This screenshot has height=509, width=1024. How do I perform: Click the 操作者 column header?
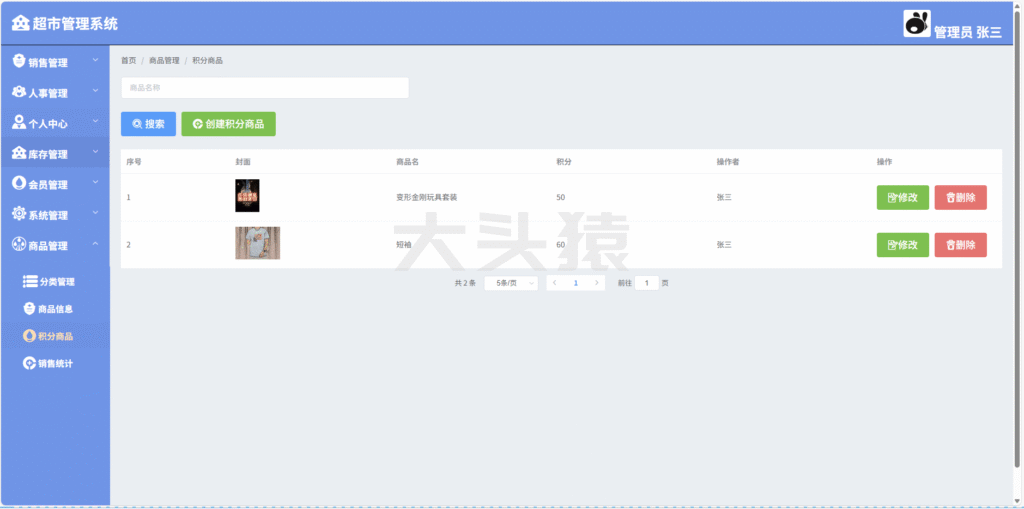pos(728,161)
